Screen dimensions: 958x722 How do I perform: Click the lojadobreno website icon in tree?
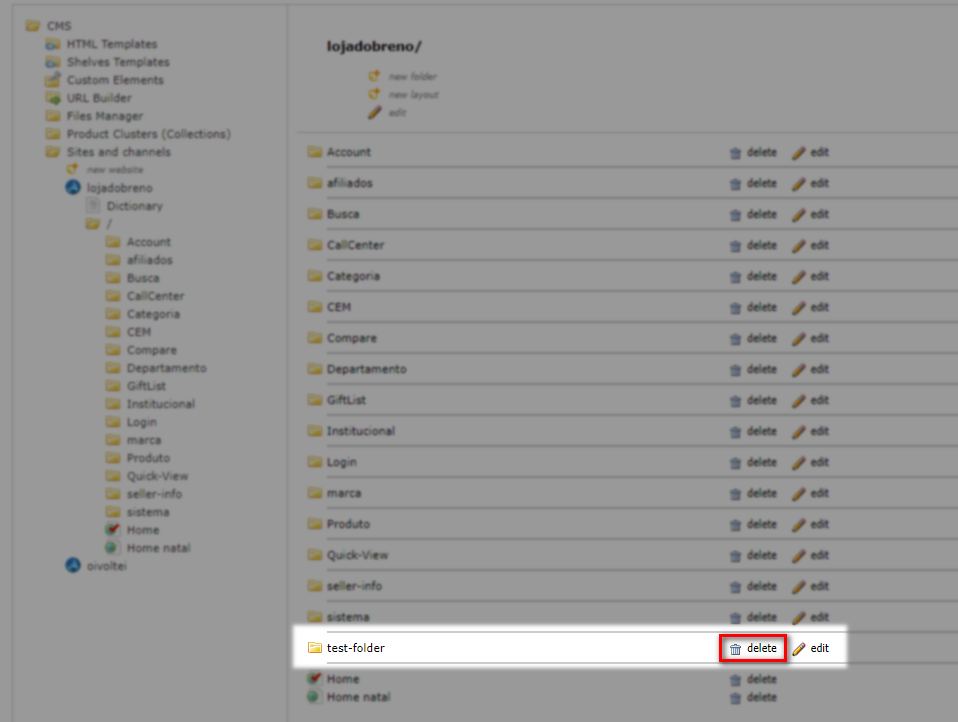(x=72, y=188)
